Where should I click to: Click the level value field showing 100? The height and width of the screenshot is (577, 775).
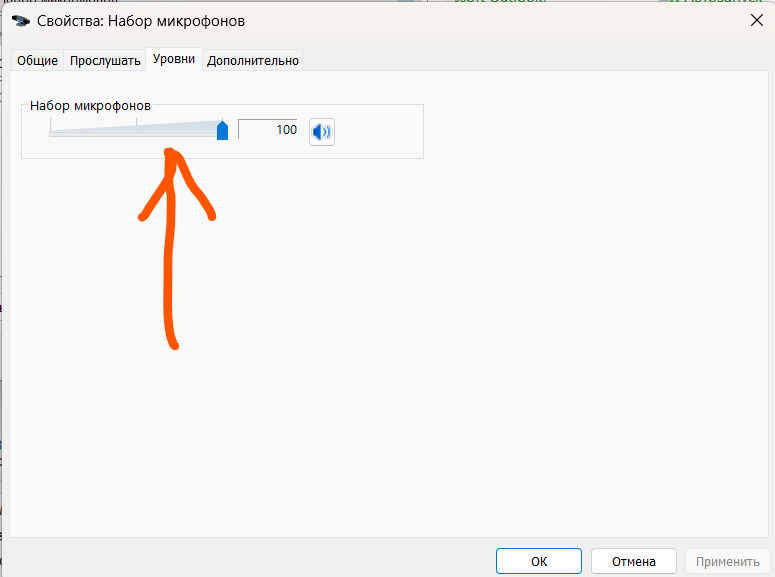268,130
